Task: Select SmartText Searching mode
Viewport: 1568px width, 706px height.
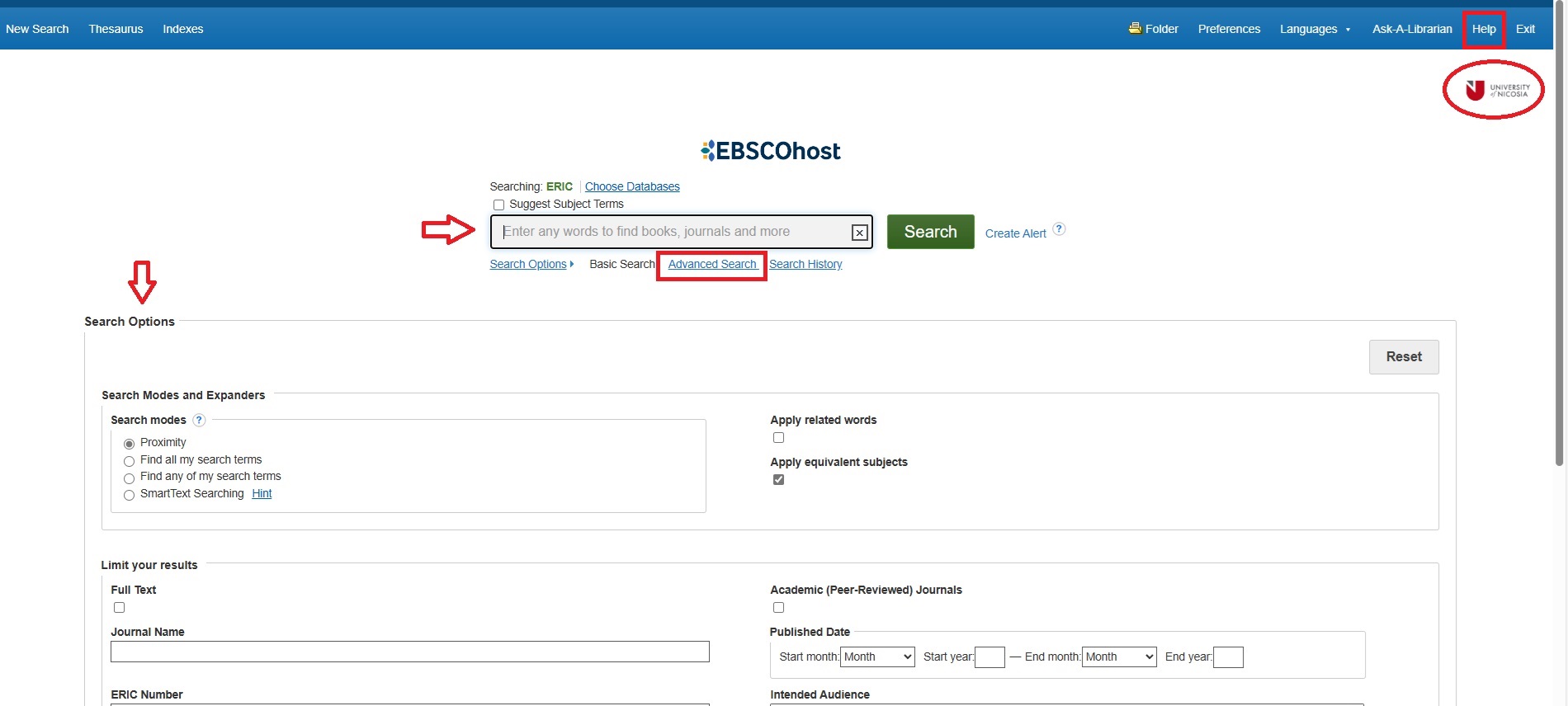Action: (129, 495)
